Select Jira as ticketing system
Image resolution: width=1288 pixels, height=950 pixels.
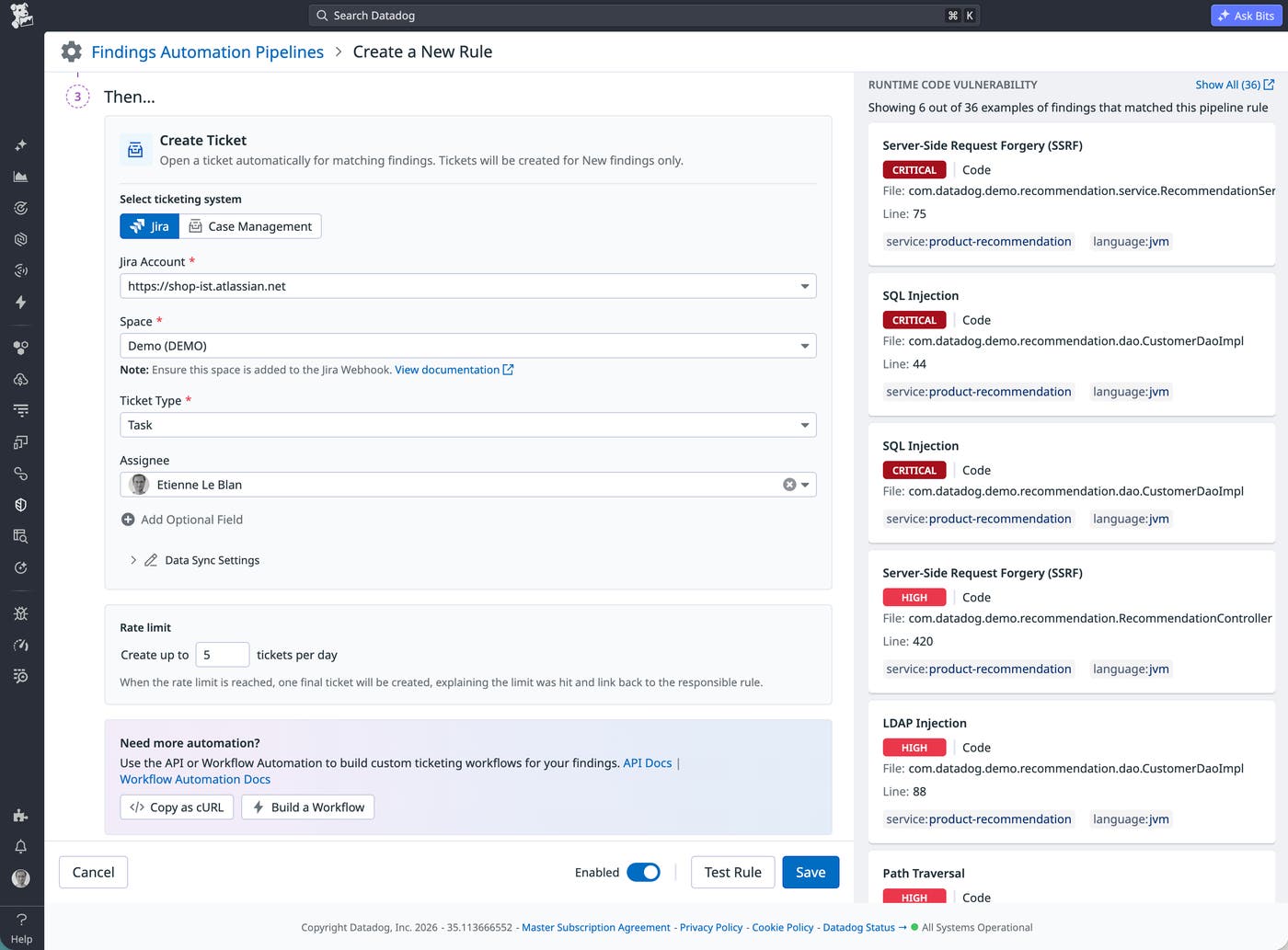(149, 226)
